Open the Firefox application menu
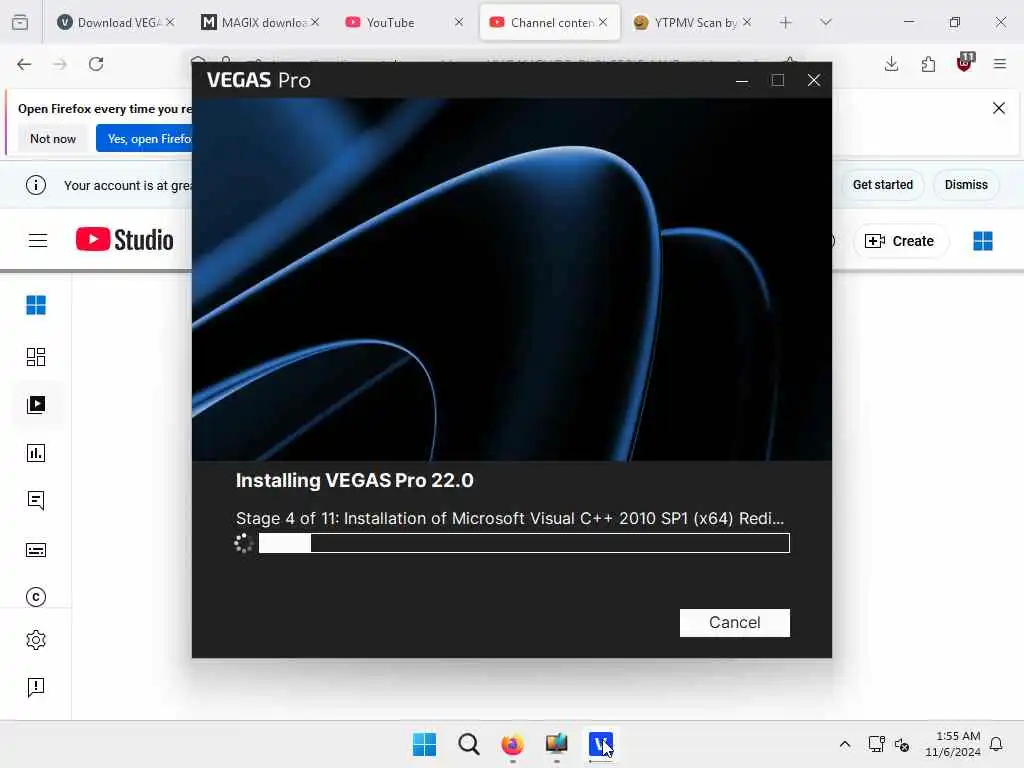This screenshot has width=1024, height=768. tap(1000, 64)
